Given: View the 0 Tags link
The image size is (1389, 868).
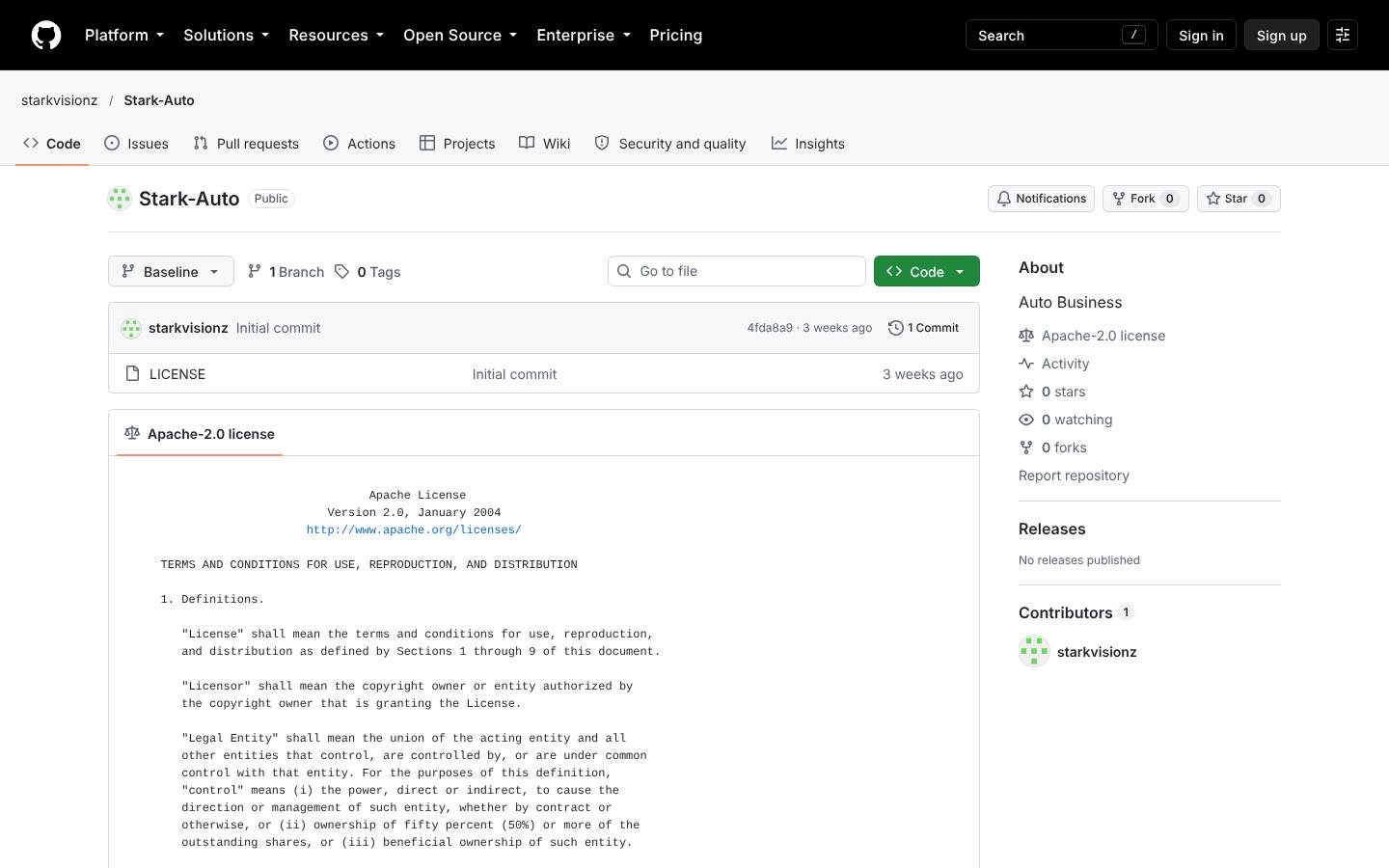Looking at the screenshot, I should [x=368, y=272].
